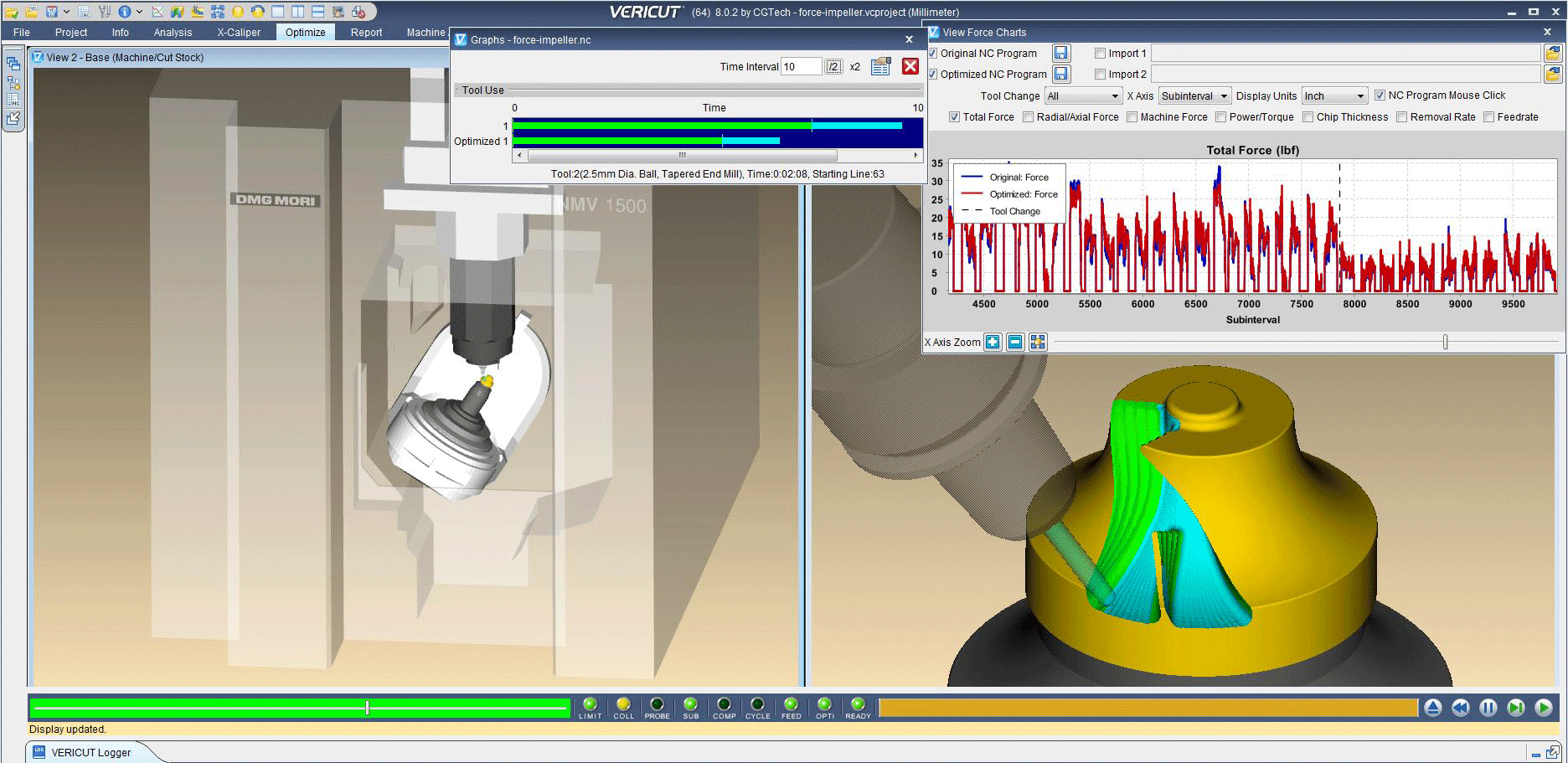The height and width of the screenshot is (763, 1568).
Task: Click the NC Program toolbar icon
Action: [x=85, y=12]
